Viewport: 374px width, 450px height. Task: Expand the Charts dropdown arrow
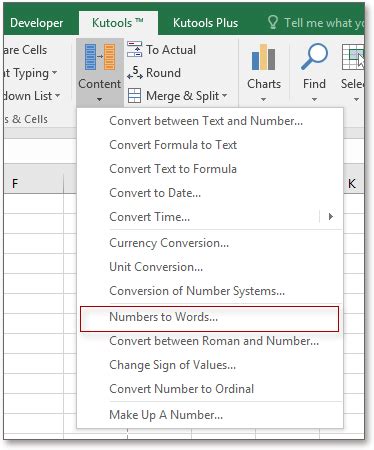tap(263, 99)
